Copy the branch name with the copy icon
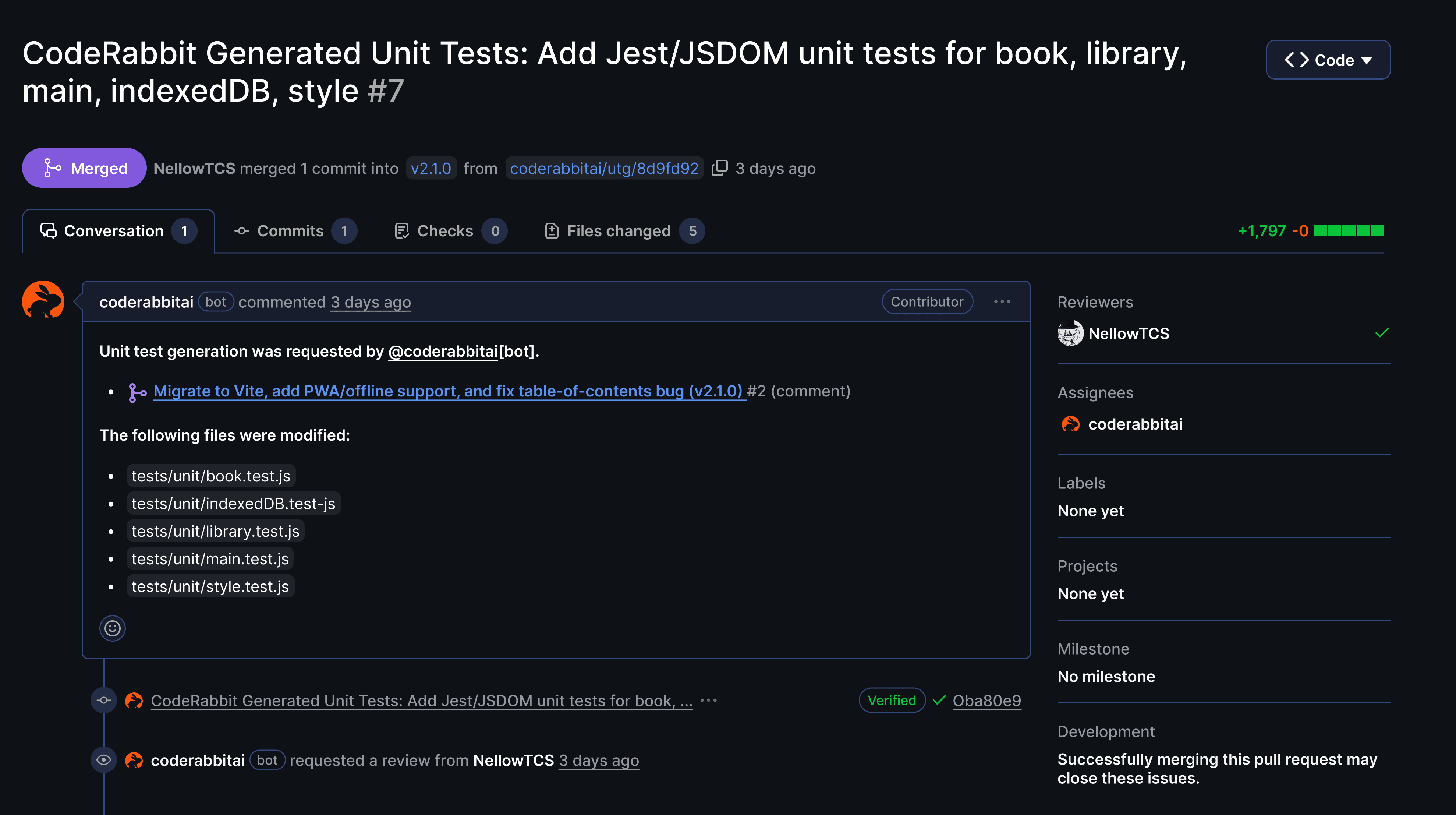Image resolution: width=1456 pixels, height=815 pixels. pyautogui.click(x=719, y=168)
